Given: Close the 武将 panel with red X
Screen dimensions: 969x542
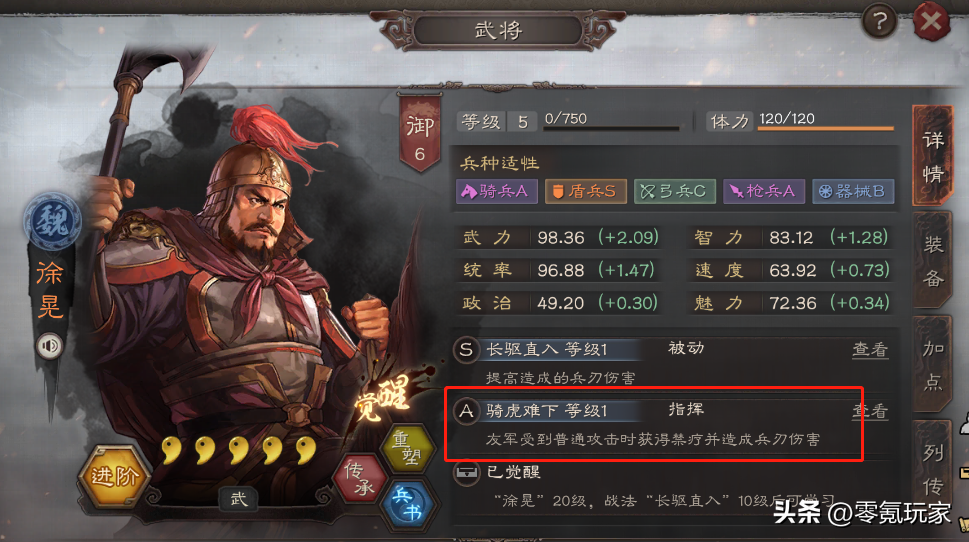Looking at the screenshot, I should point(931,22).
